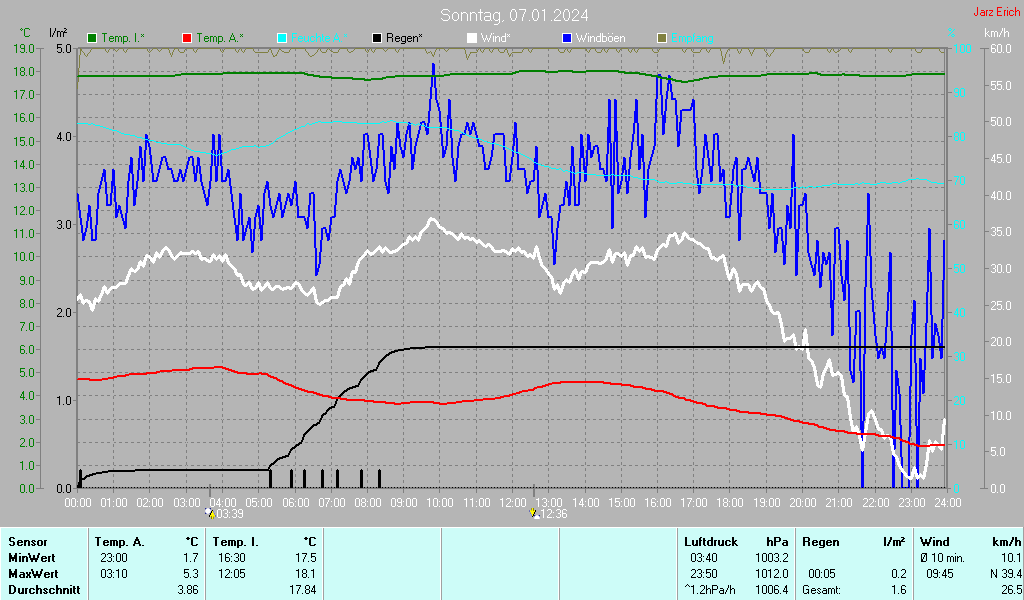Viewport: 1024px width, 600px height.
Task: Click the olive Empfang legend label
Action: 691,38
